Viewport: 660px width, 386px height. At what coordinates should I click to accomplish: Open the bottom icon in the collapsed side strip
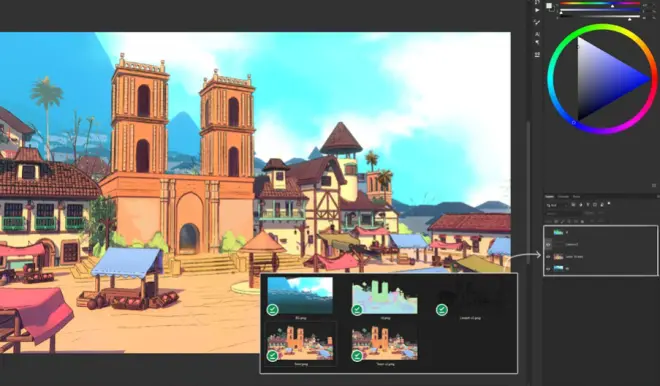[x=537, y=55]
